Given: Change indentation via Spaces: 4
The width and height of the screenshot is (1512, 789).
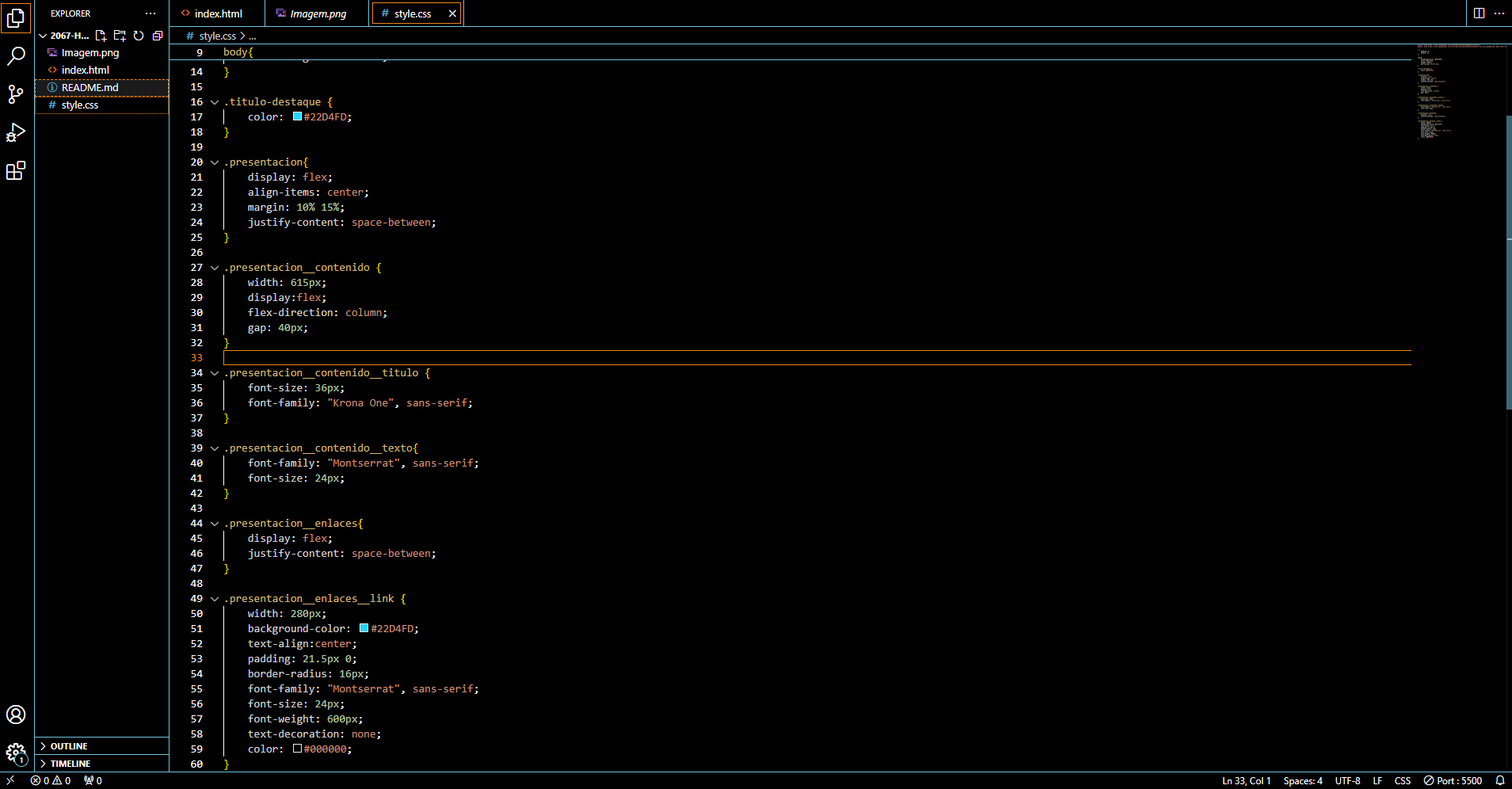Looking at the screenshot, I should (x=1303, y=780).
